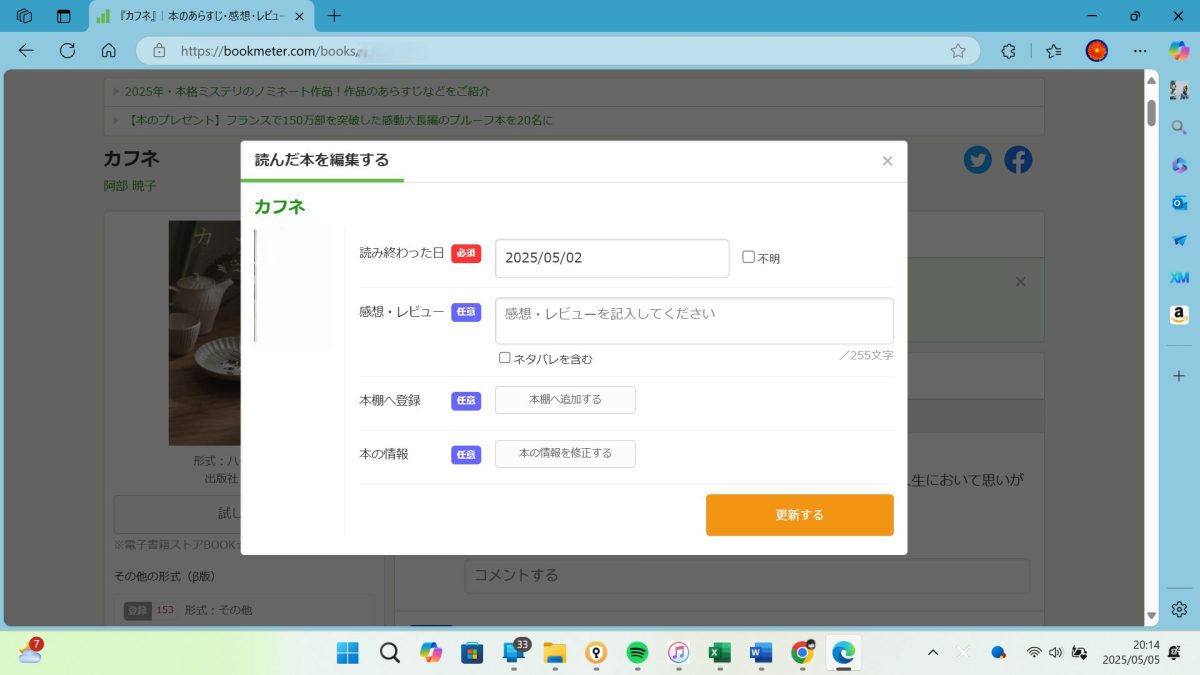Click the browser refresh icon
Viewport: 1200px width, 675px height.
pos(67,51)
